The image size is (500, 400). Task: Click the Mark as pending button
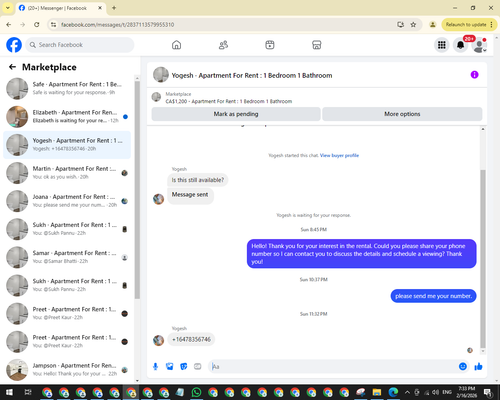point(236,114)
